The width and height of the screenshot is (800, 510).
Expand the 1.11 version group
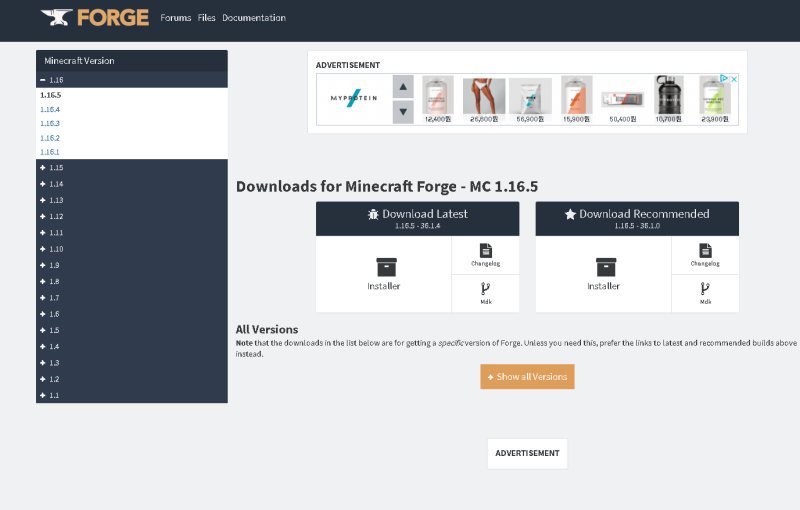click(x=132, y=233)
